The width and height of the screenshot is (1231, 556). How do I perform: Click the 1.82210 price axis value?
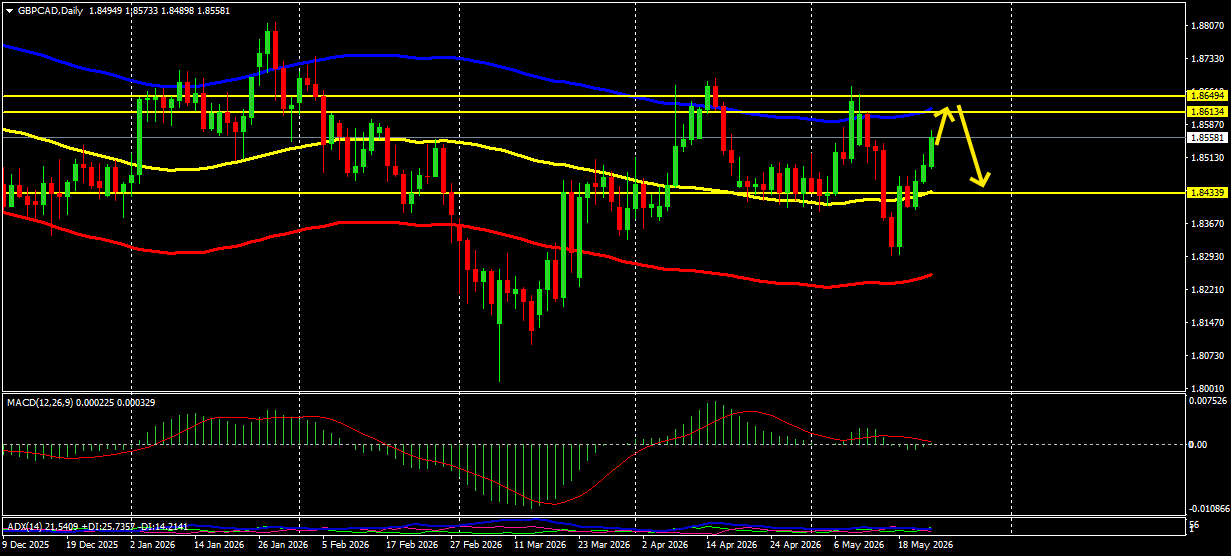coord(1209,290)
